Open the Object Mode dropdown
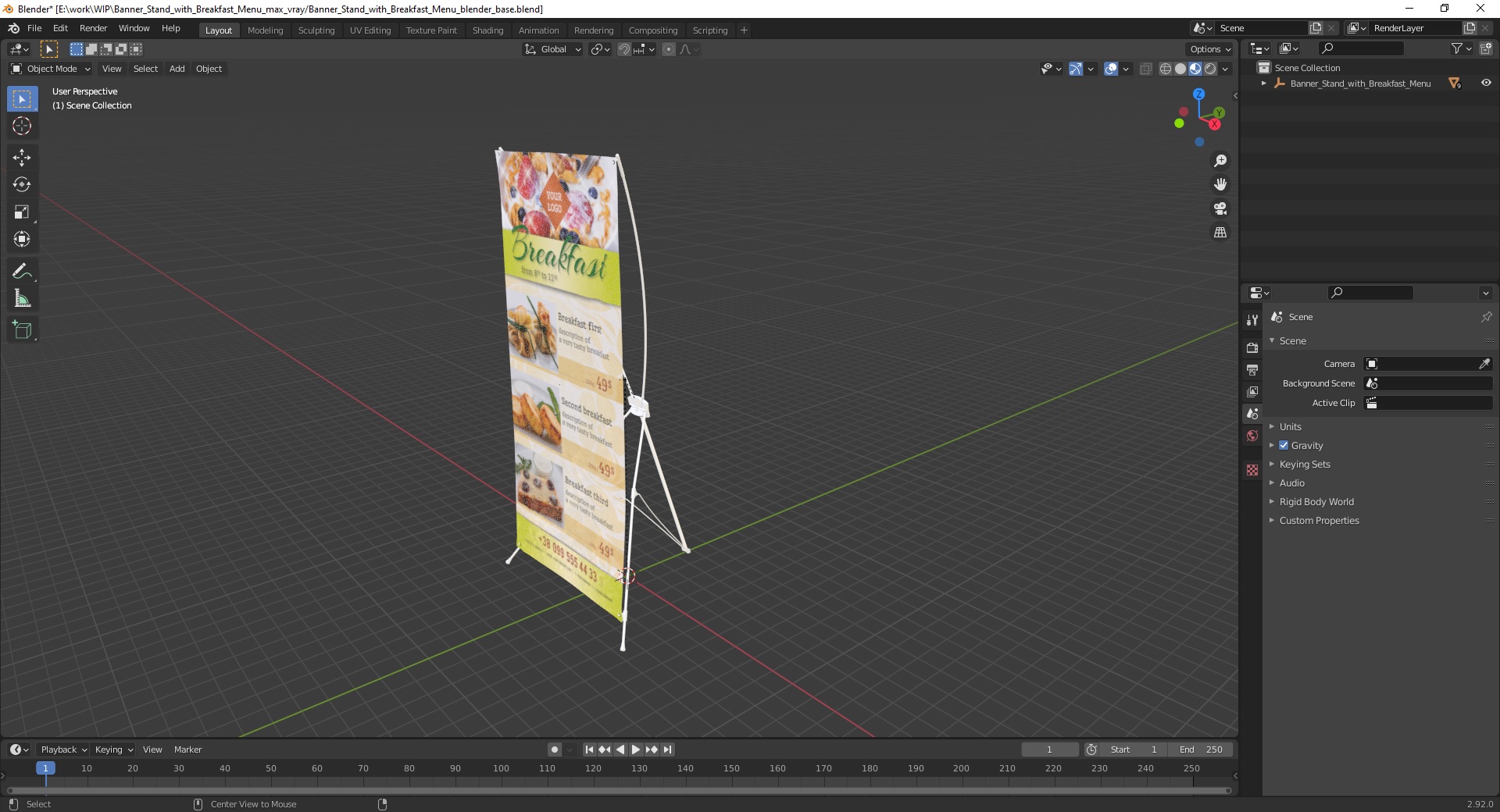 tap(51, 69)
